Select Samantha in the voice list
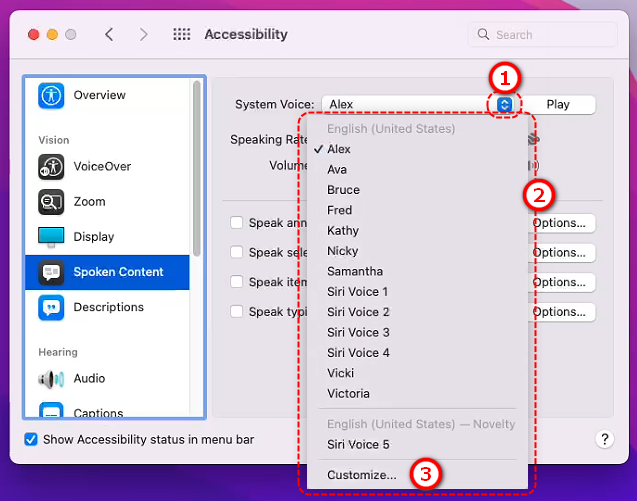 point(417,271)
